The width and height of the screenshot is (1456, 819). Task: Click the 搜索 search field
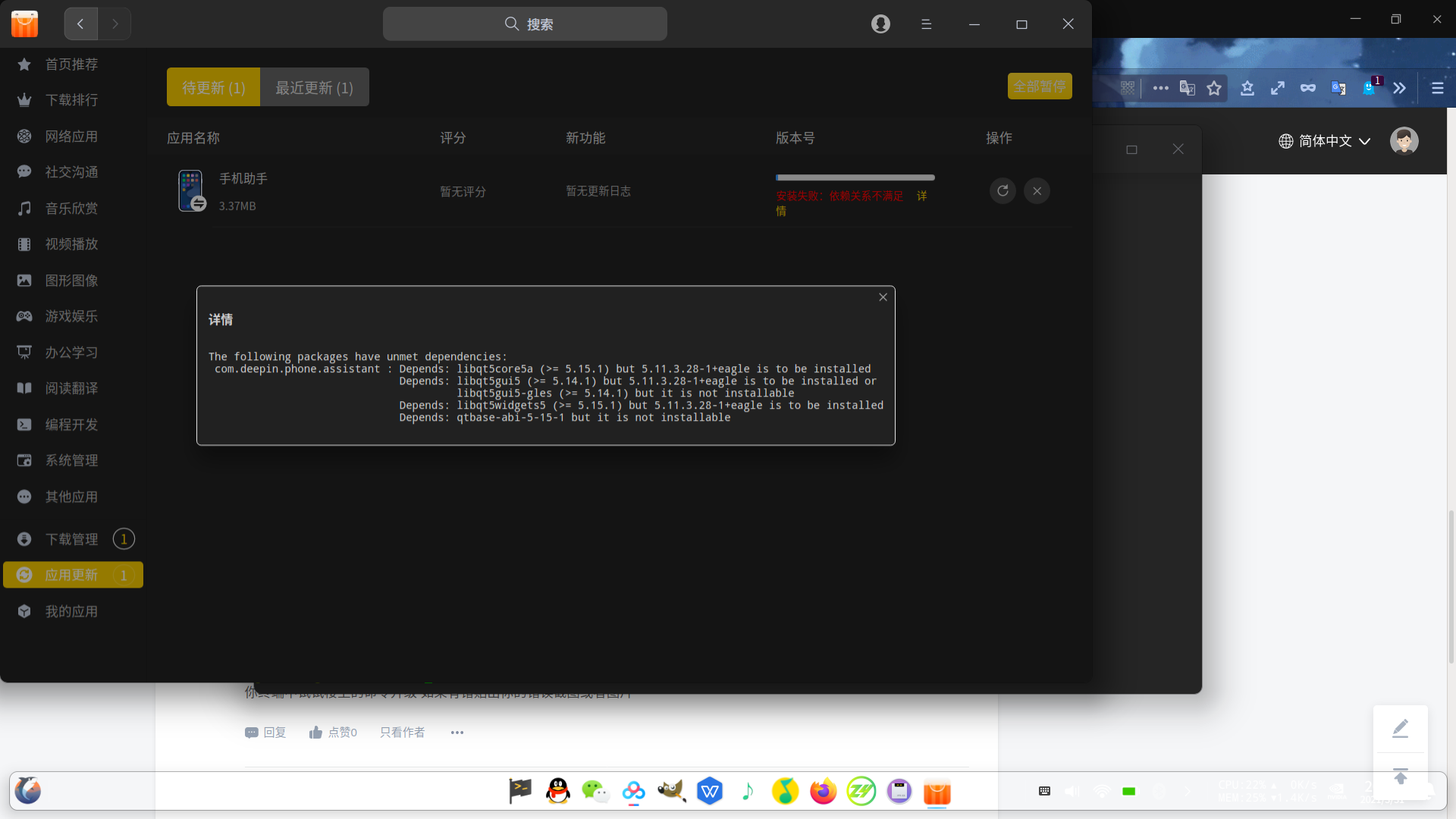tap(525, 24)
